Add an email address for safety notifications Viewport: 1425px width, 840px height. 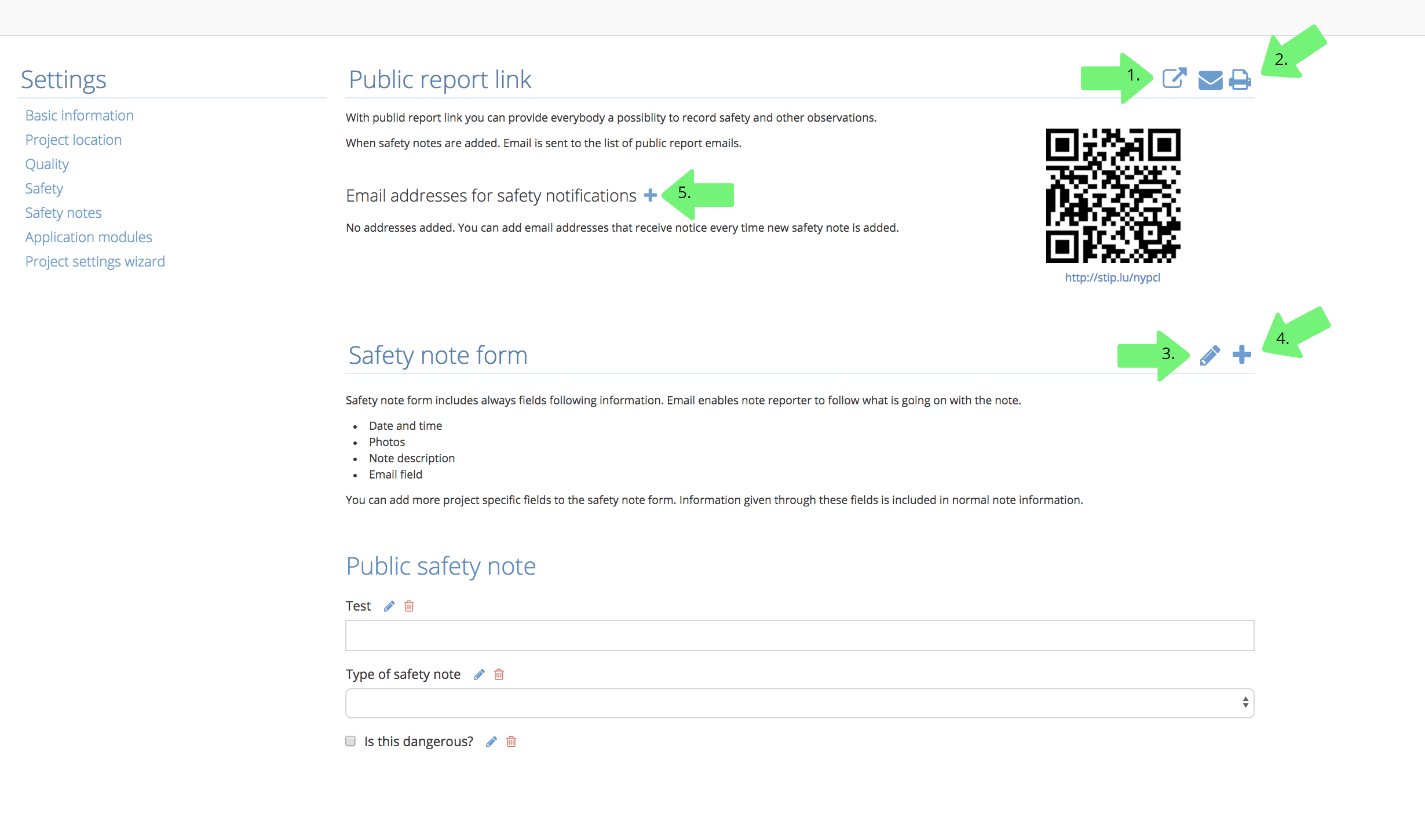(x=650, y=195)
